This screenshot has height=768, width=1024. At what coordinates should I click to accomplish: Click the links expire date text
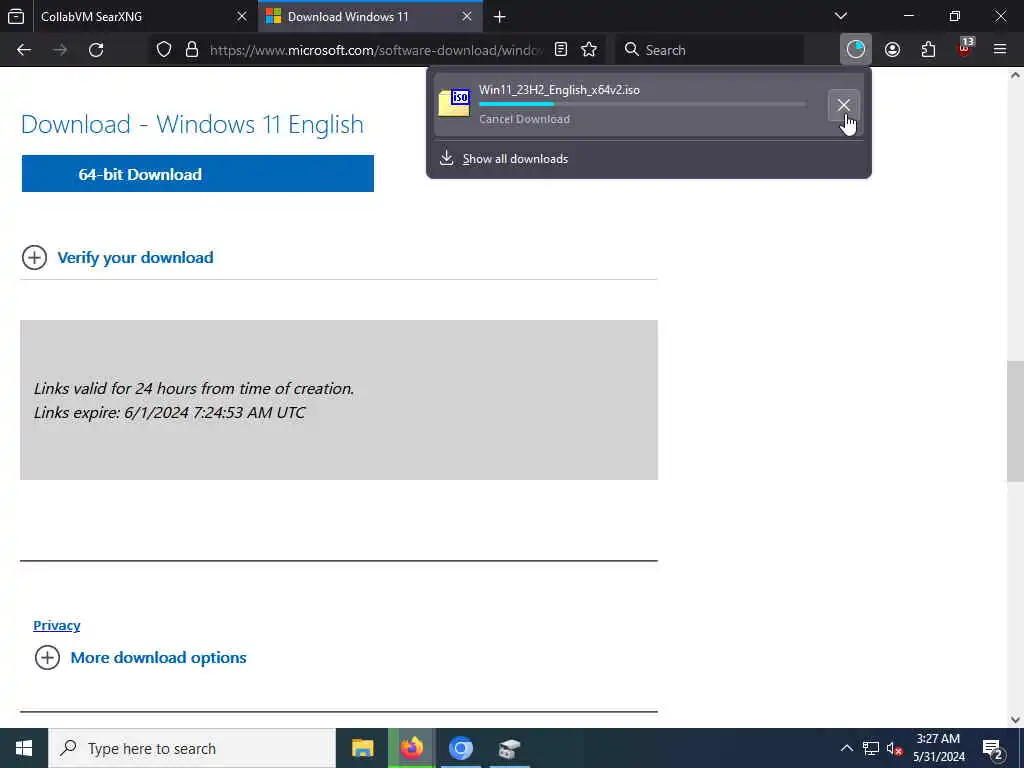(x=169, y=413)
